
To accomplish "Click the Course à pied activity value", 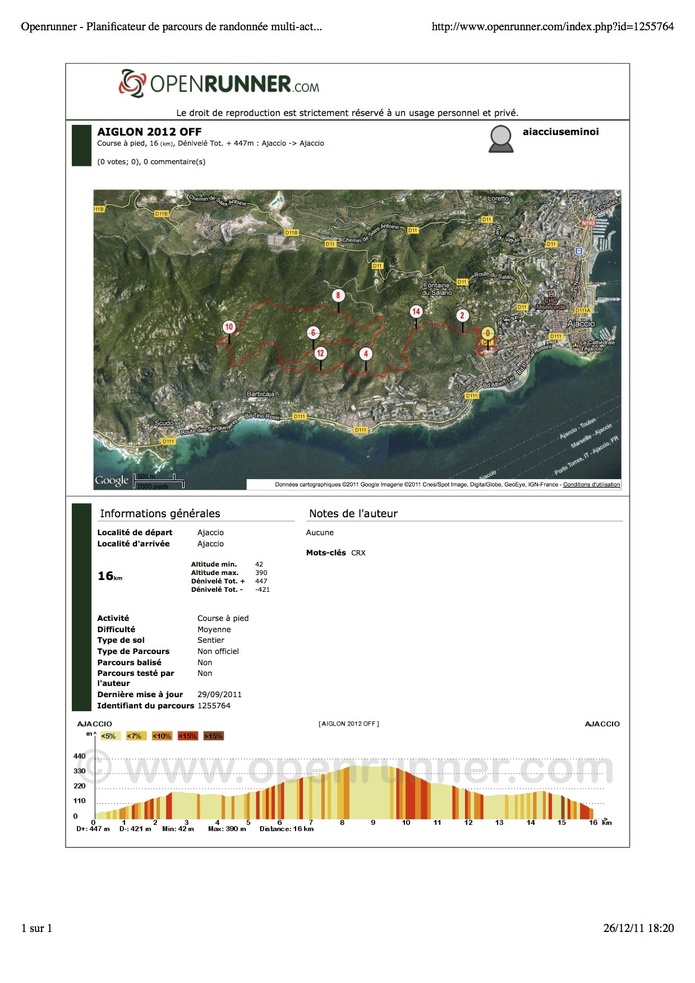I will [223, 618].
